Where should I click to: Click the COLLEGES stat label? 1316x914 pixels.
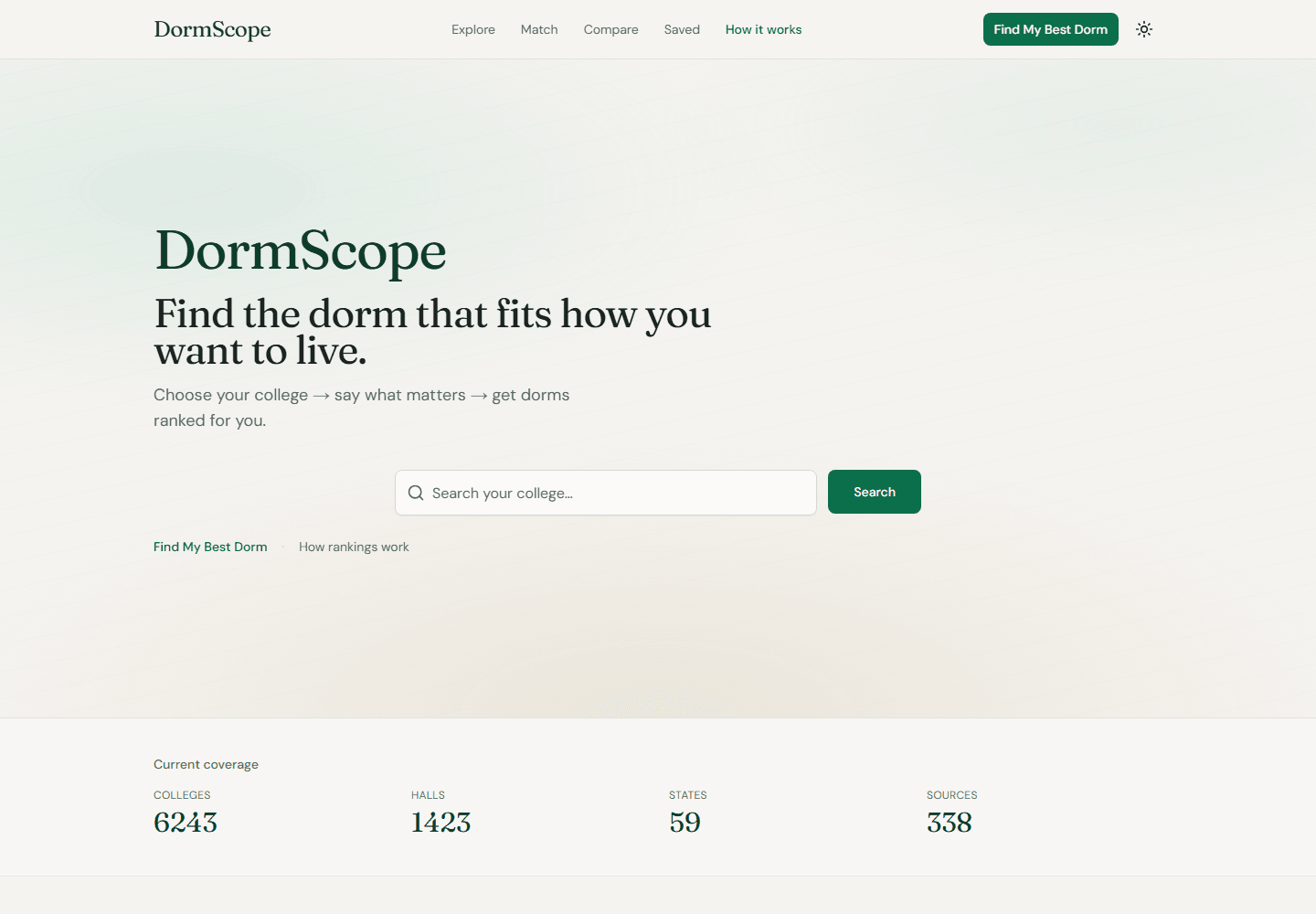[x=182, y=795]
